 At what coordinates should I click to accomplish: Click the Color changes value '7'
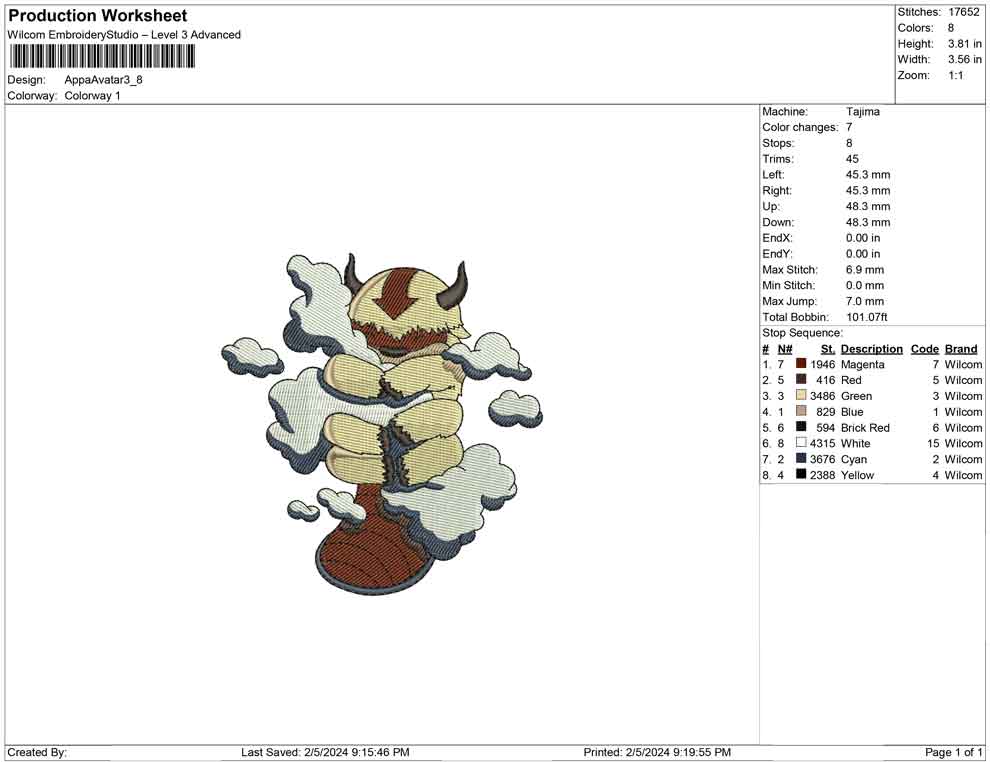point(849,127)
